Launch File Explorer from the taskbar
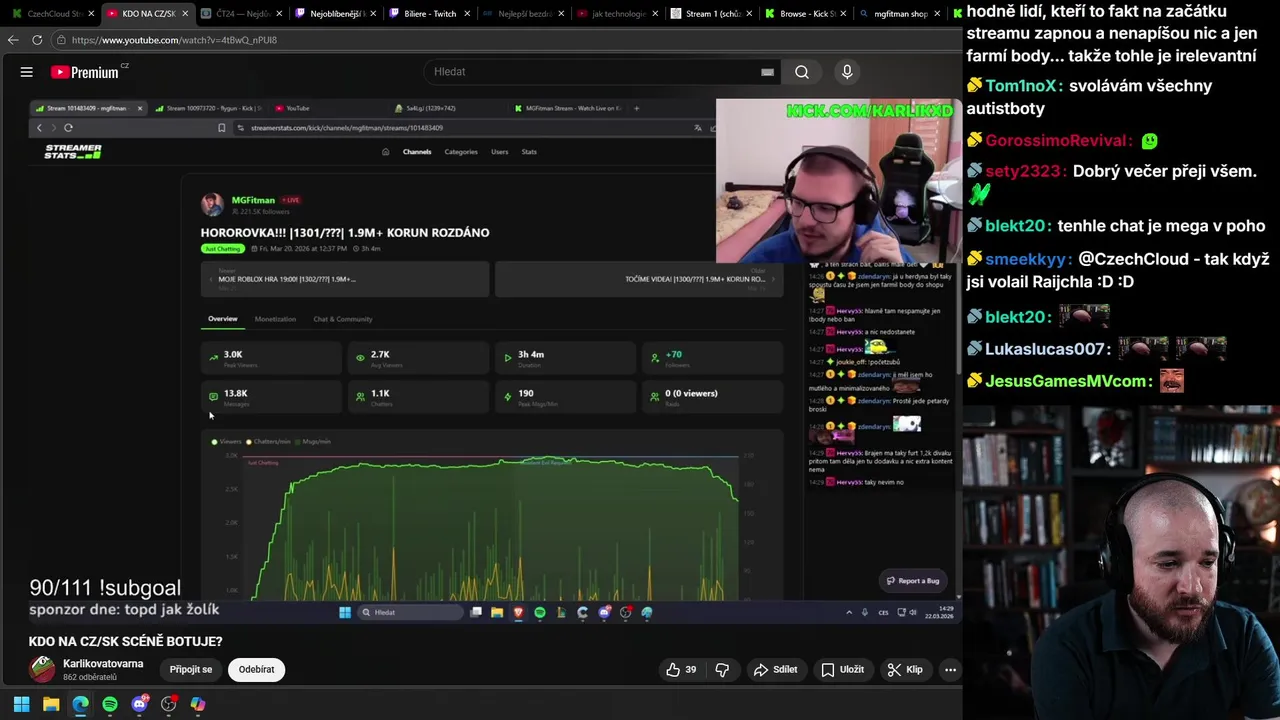The image size is (1280, 720). (51, 704)
